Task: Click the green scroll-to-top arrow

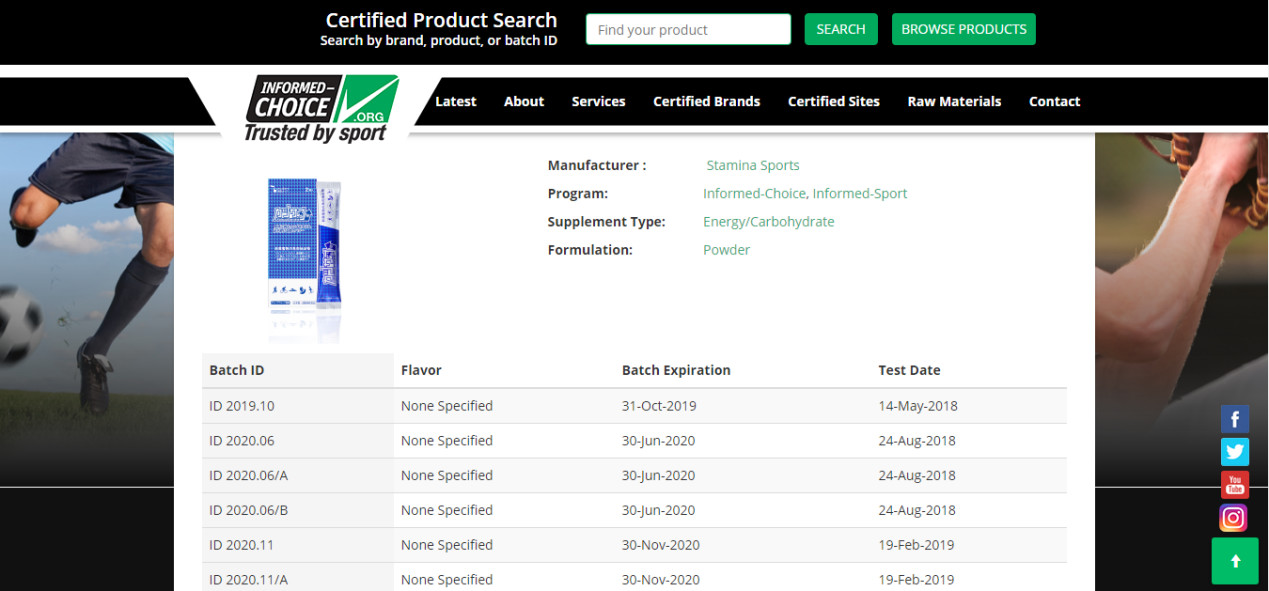Action: (1235, 561)
